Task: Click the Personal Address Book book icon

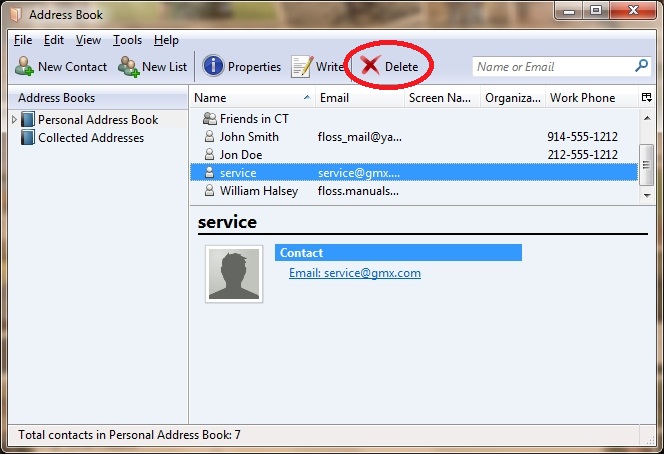Action: [28, 120]
